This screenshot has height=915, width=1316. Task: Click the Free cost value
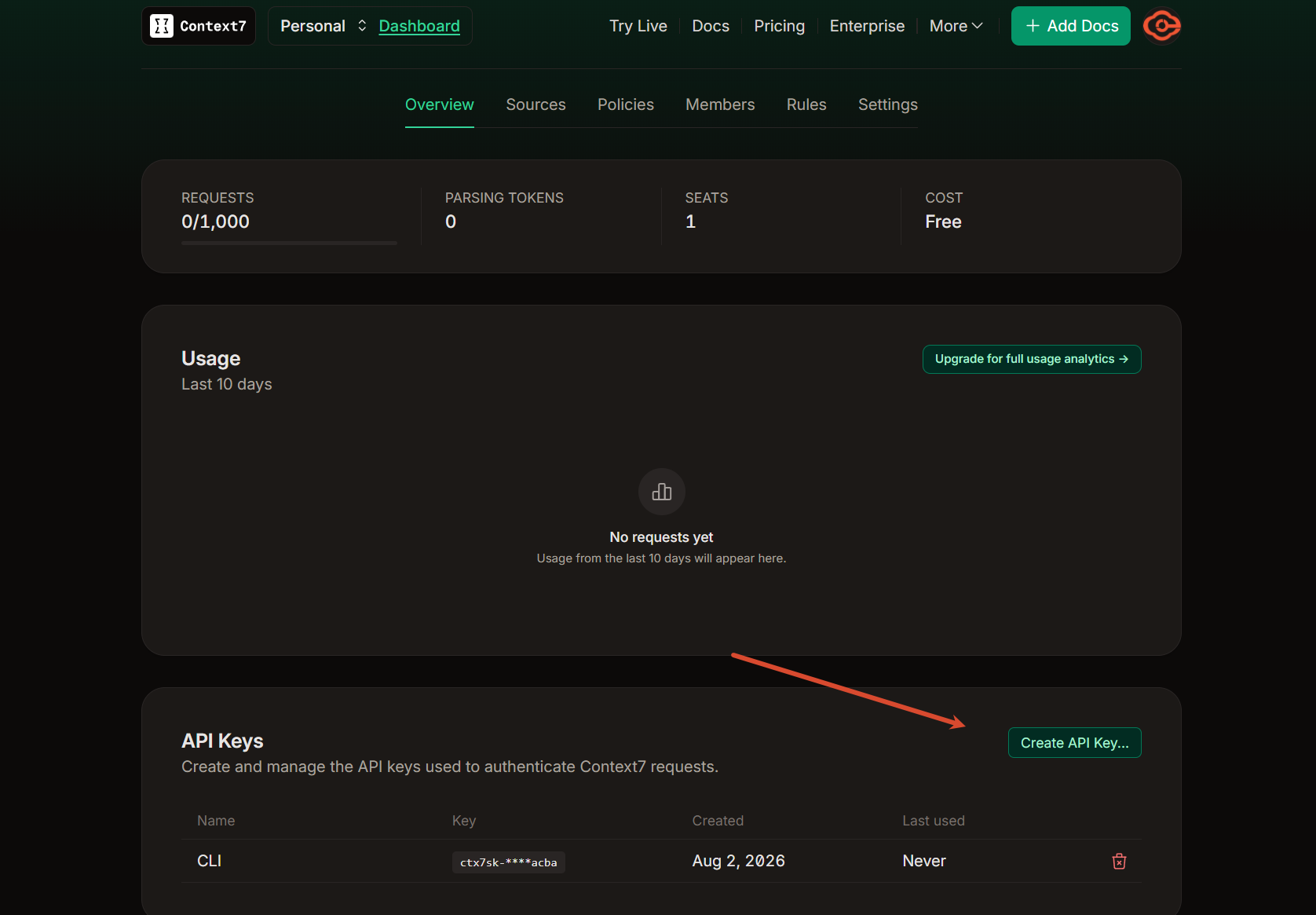943,221
